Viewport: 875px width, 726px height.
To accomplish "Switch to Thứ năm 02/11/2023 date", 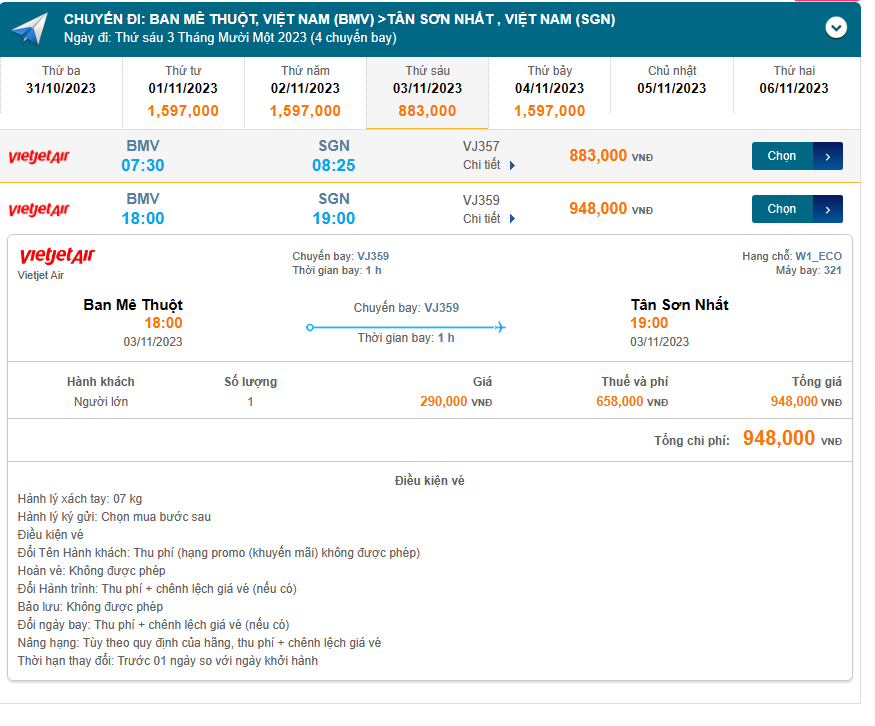I will pos(305,91).
